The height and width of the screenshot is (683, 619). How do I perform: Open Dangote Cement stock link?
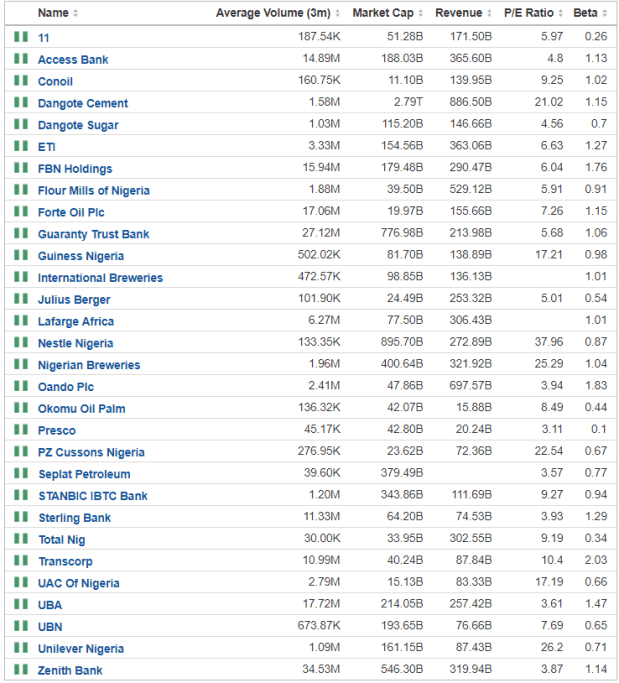[x=83, y=103]
